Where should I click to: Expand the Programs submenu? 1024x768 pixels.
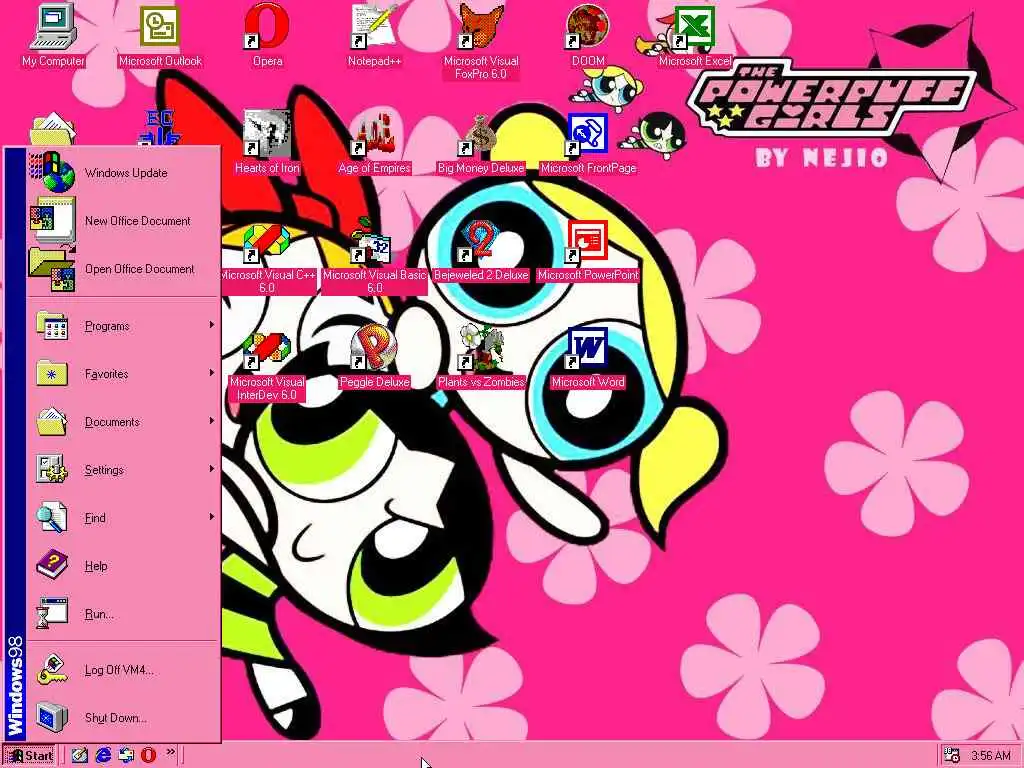(123, 325)
